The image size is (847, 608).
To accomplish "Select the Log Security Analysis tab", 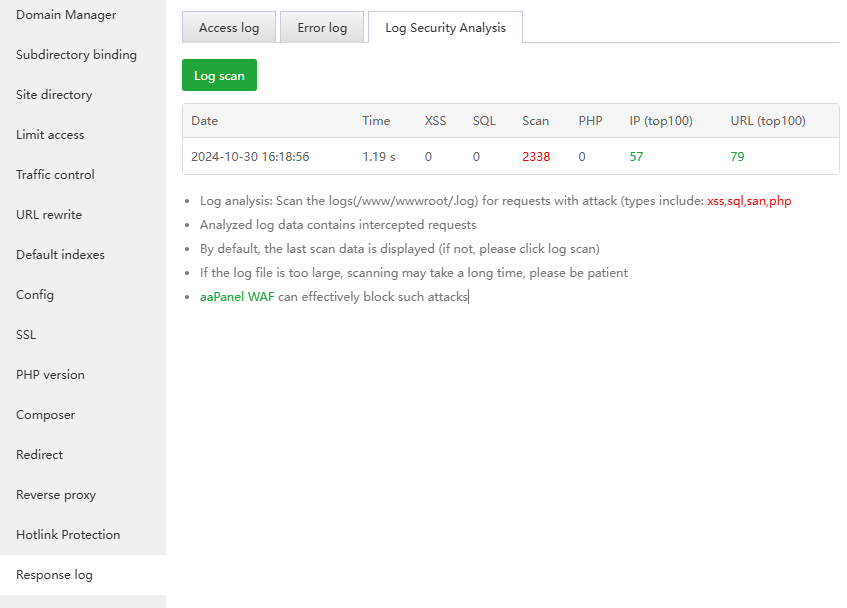I will click(445, 28).
